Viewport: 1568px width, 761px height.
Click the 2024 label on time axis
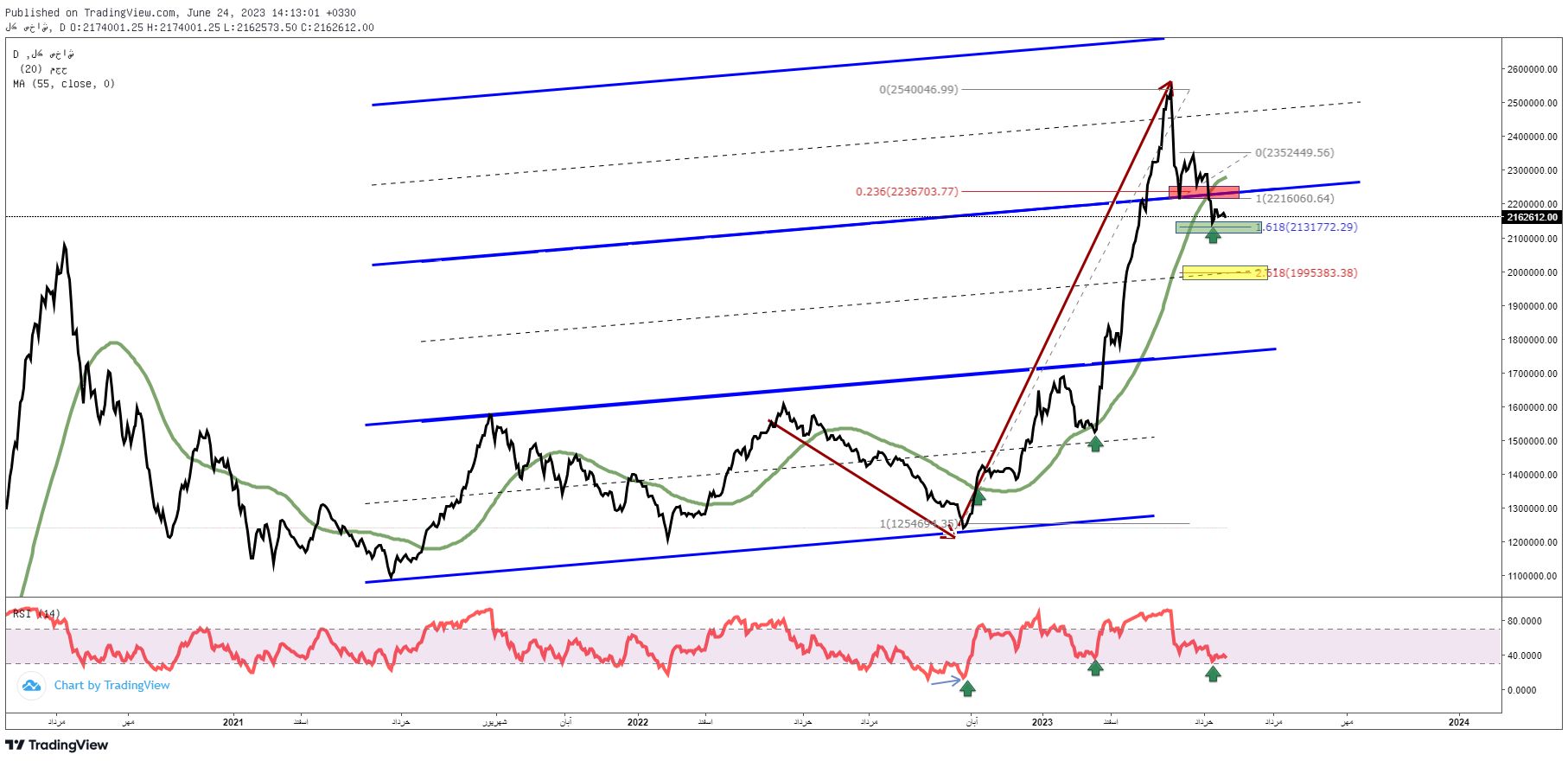coord(1459,722)
